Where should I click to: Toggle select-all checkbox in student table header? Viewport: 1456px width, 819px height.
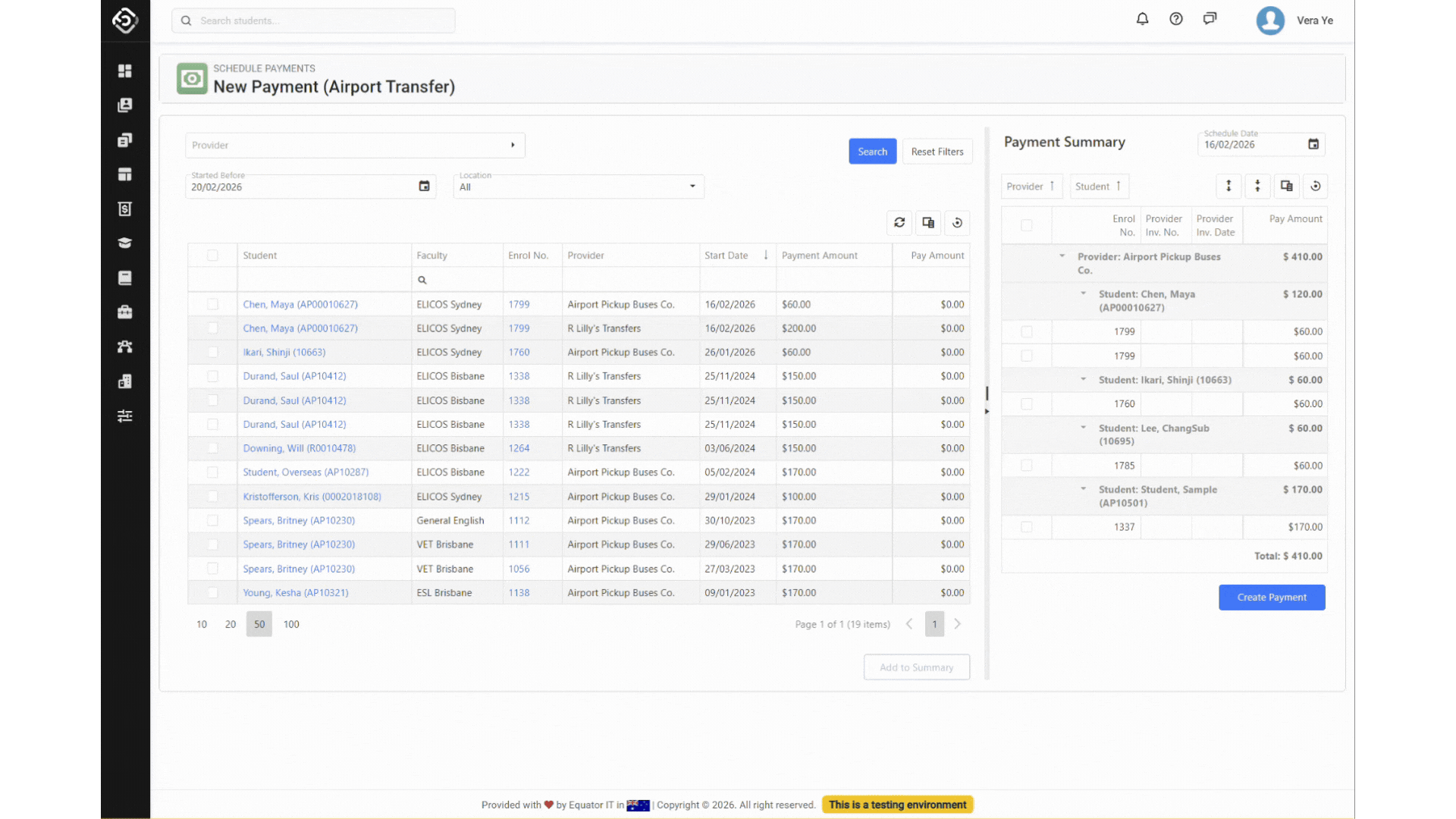[x=212, y=256]
